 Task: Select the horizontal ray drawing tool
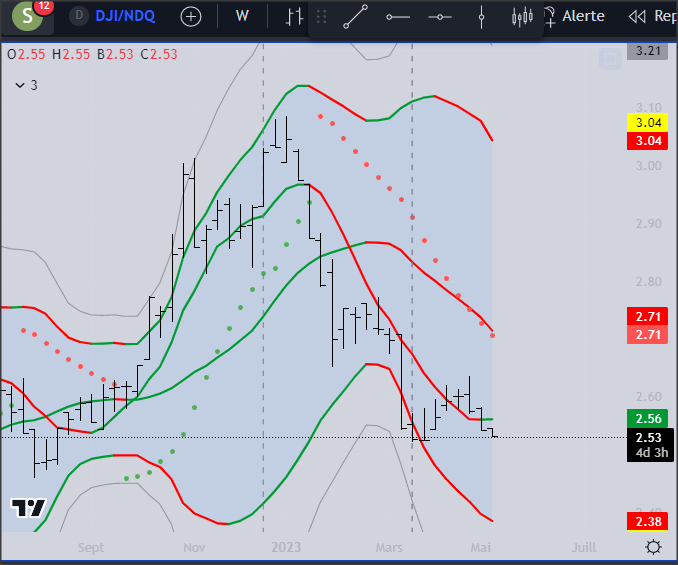[398, 17]
